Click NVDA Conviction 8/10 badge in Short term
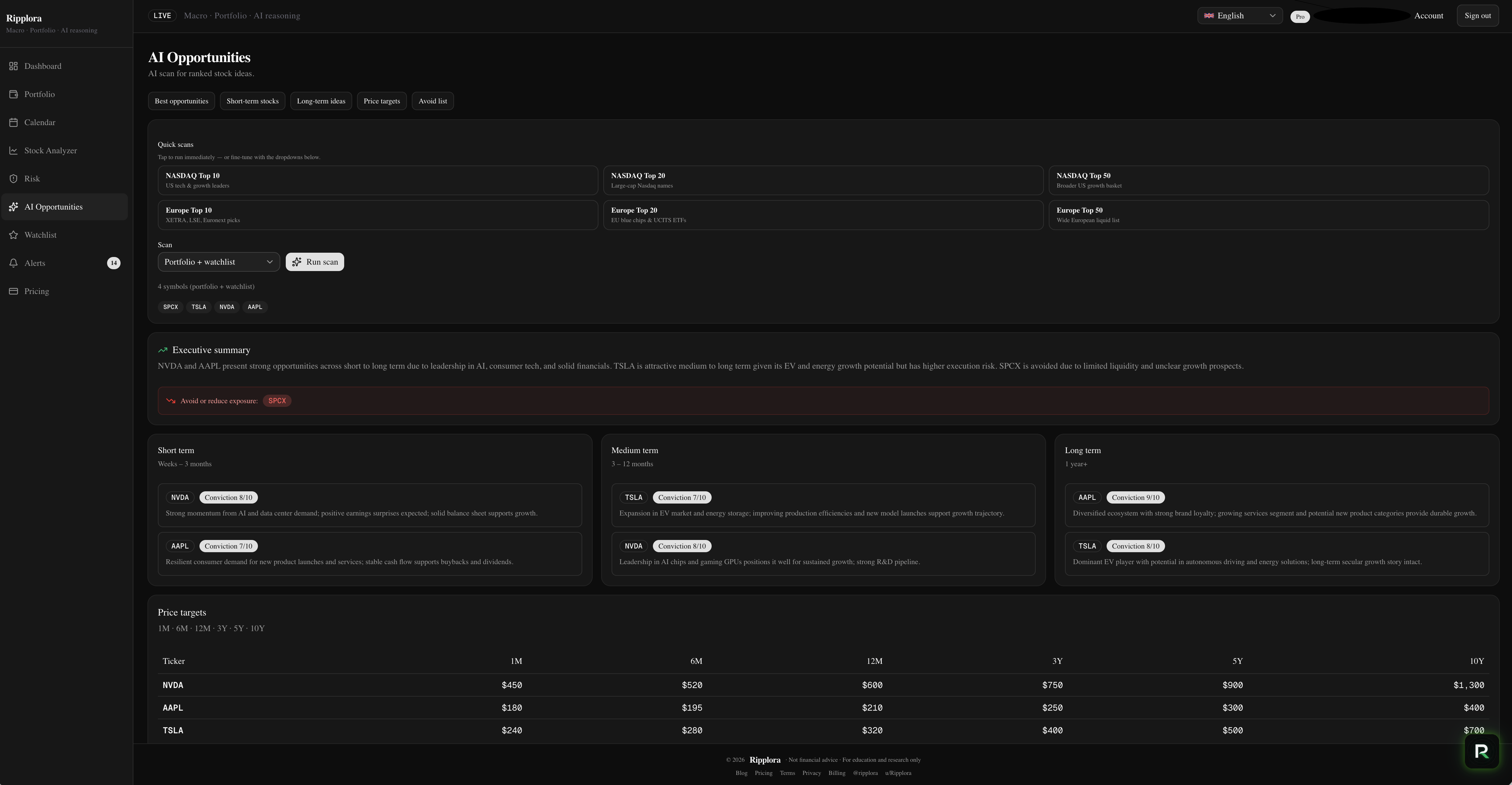The width and height of the screenshot is (1512, 785). 228,497
